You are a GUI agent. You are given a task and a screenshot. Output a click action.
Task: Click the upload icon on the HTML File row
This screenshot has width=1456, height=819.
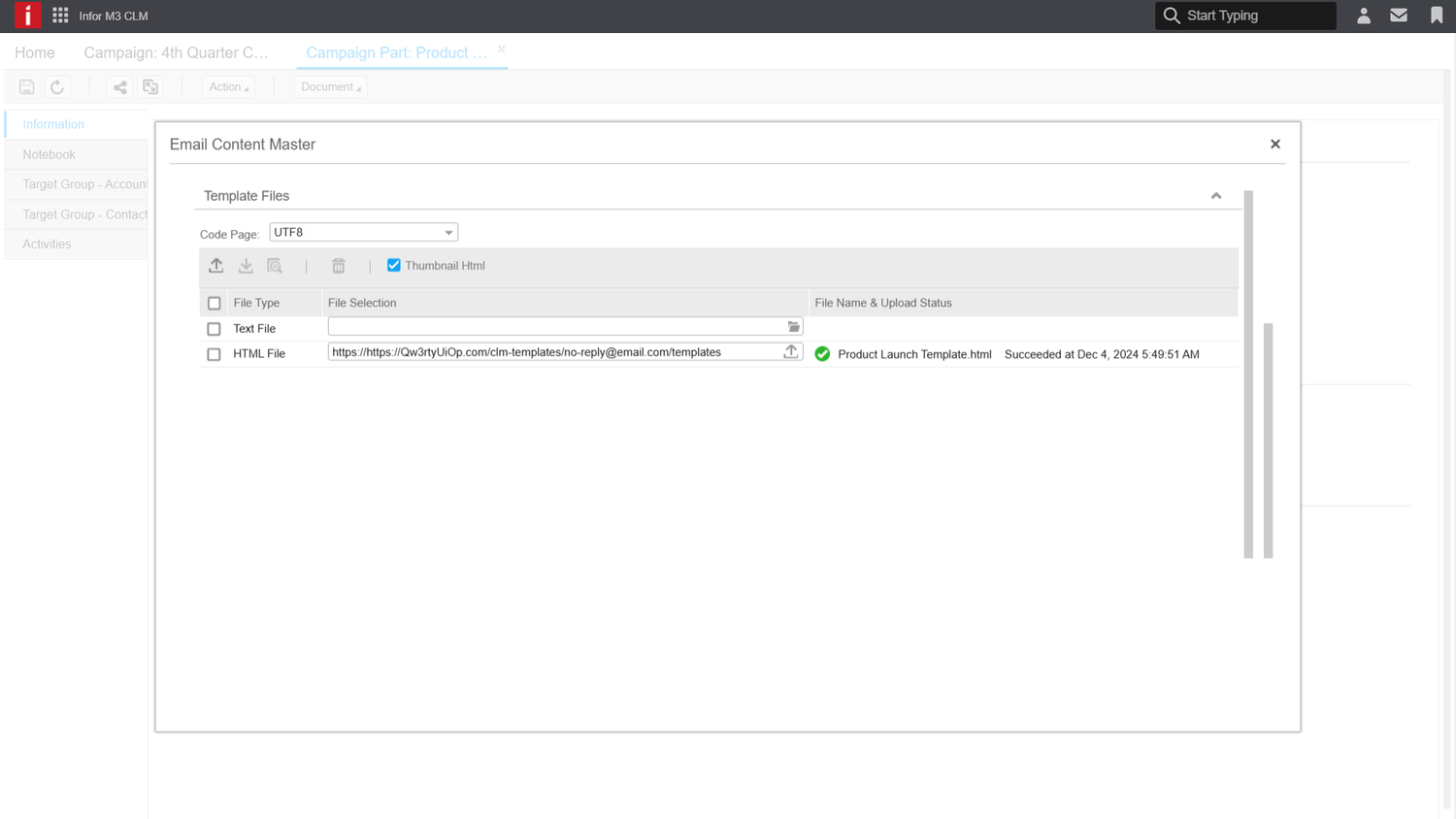791,352
